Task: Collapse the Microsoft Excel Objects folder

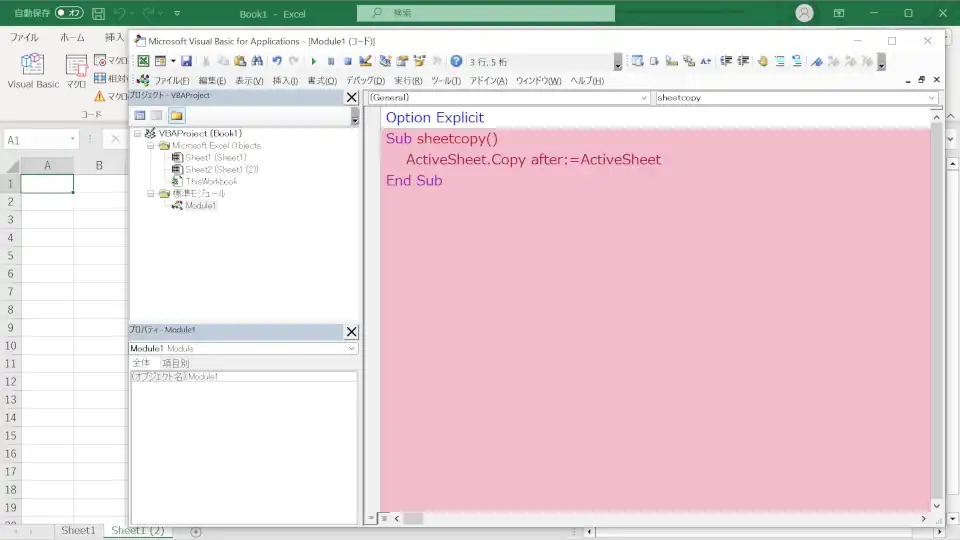Action: point(151,145)
